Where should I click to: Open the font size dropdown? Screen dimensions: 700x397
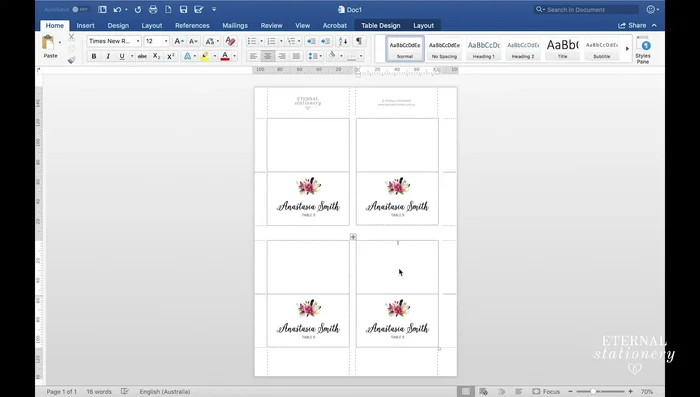click(x=166, y=41)
